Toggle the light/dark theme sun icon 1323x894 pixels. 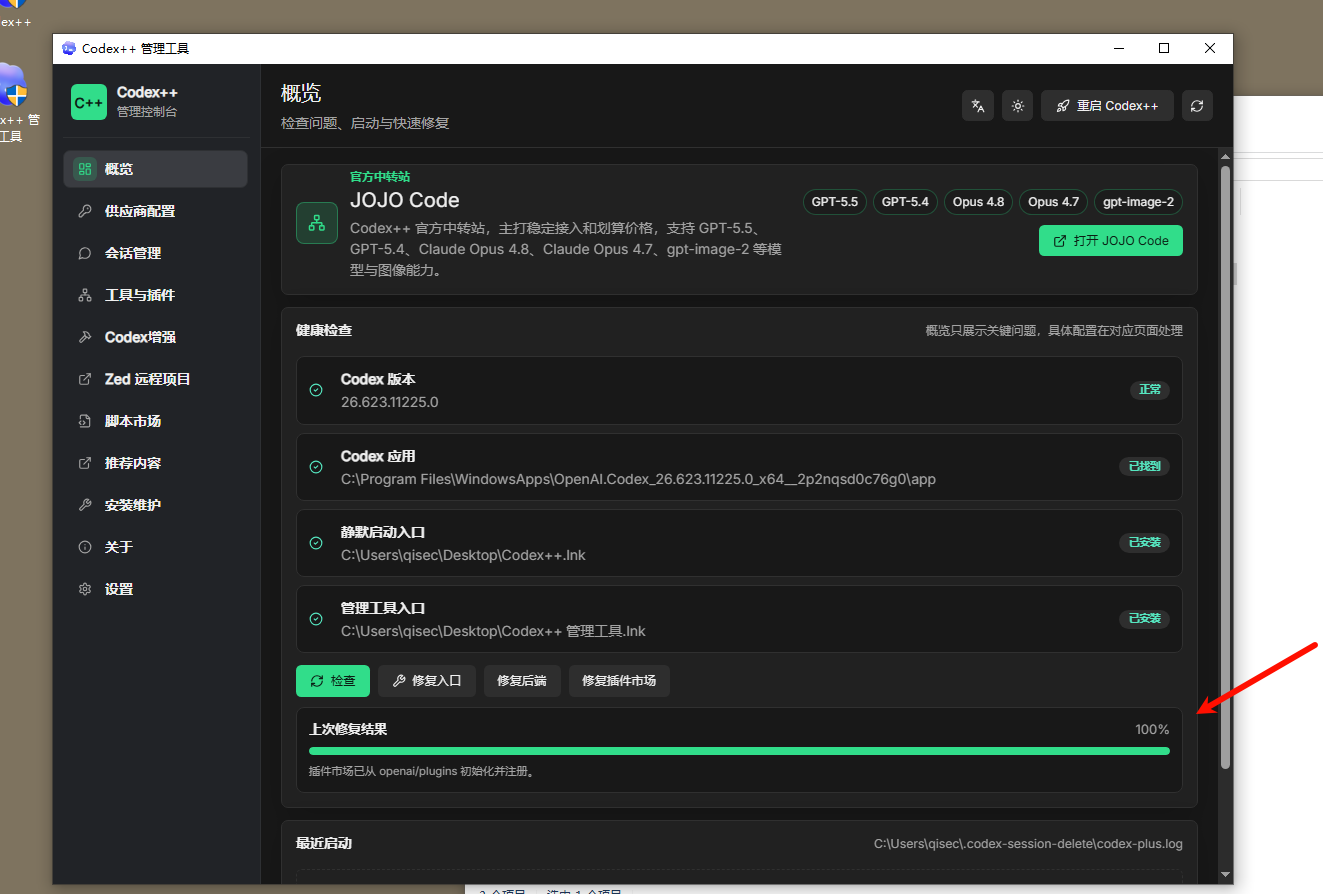(x=1018, y=106)
